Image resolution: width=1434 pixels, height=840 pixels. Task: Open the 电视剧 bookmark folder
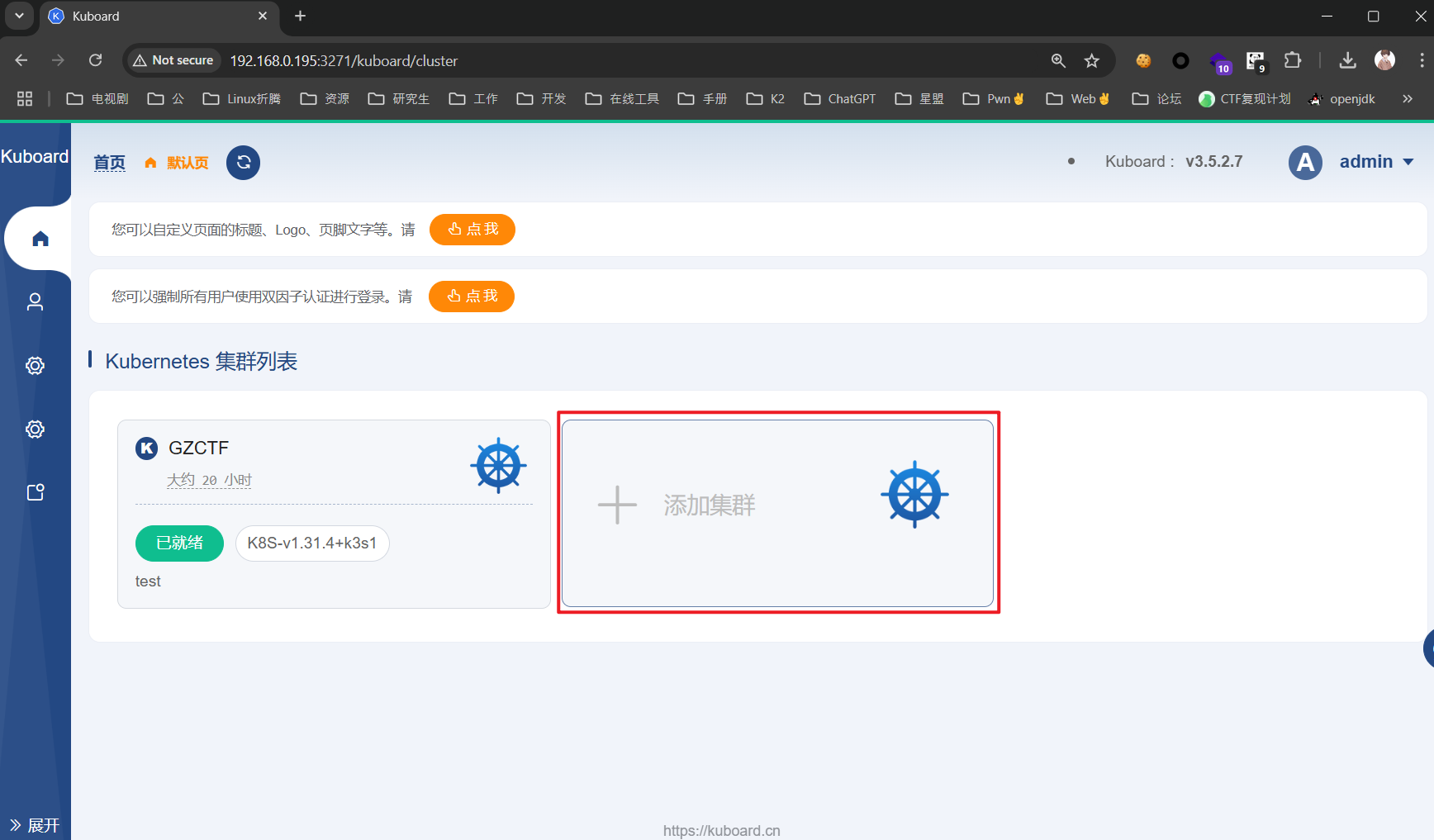[97, 99]
